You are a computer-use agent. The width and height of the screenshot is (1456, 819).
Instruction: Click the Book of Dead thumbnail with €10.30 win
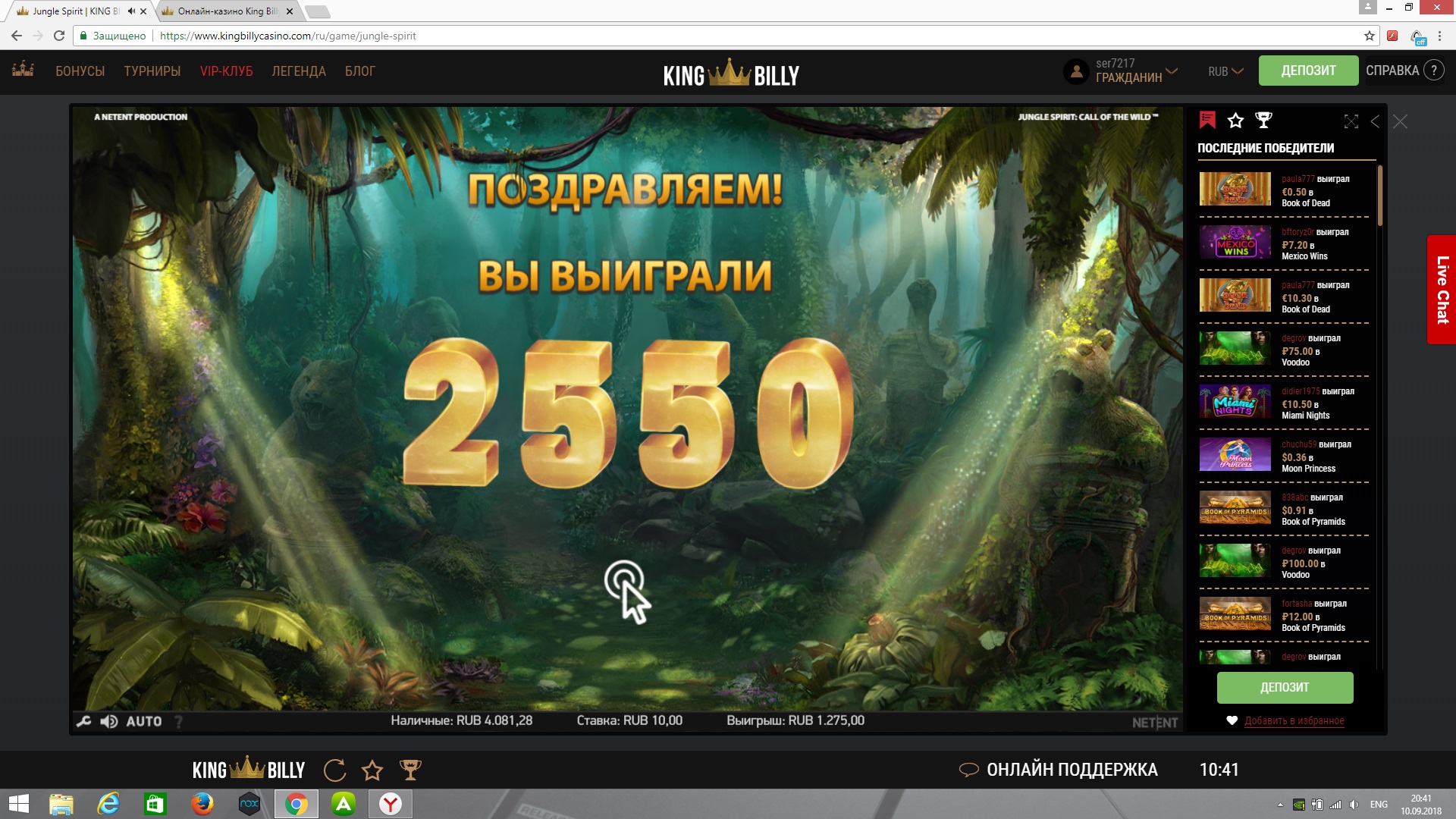pos(1235,295)
